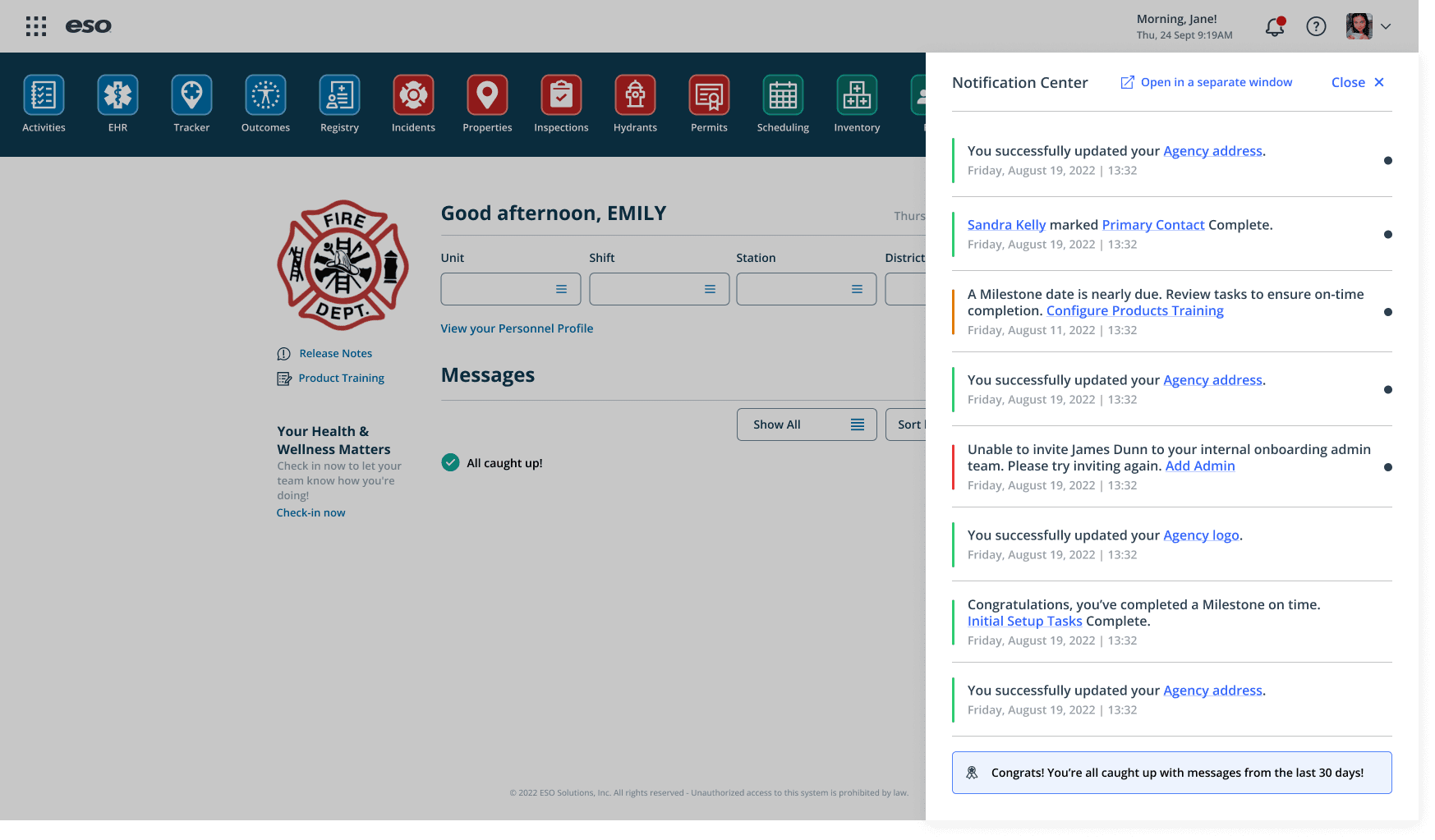Click Check-in now link

(310, 512)
